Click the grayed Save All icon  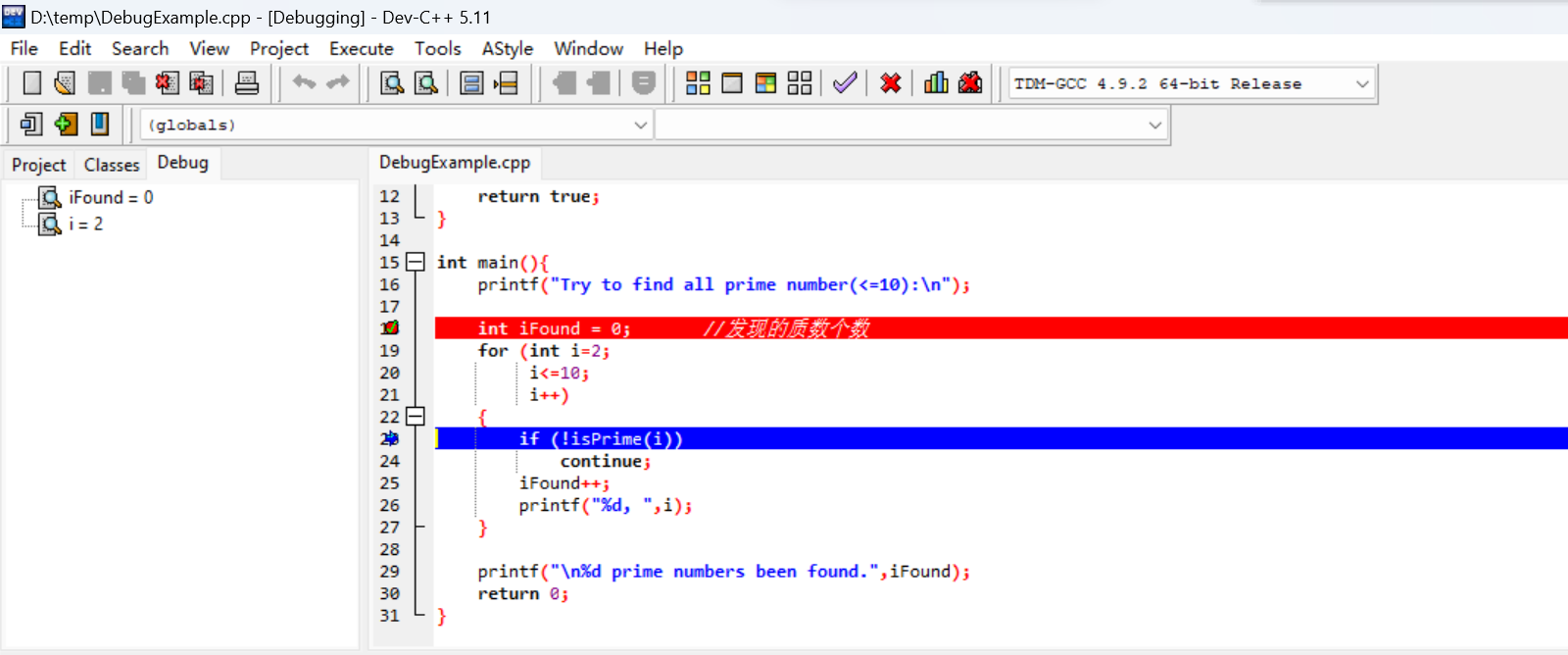click(133, 83)
